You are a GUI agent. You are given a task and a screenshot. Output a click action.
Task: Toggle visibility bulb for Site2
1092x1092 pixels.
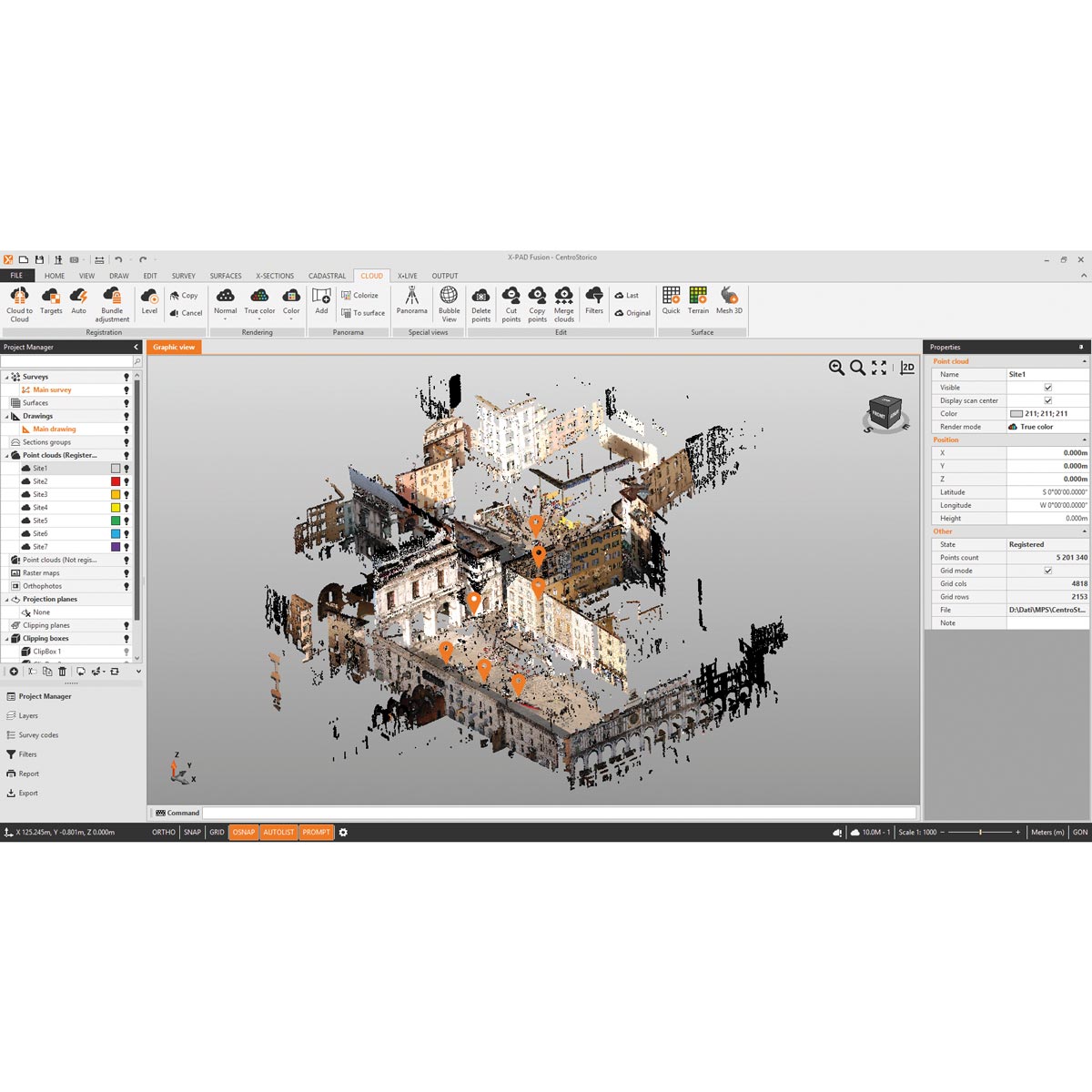point(126,481)
